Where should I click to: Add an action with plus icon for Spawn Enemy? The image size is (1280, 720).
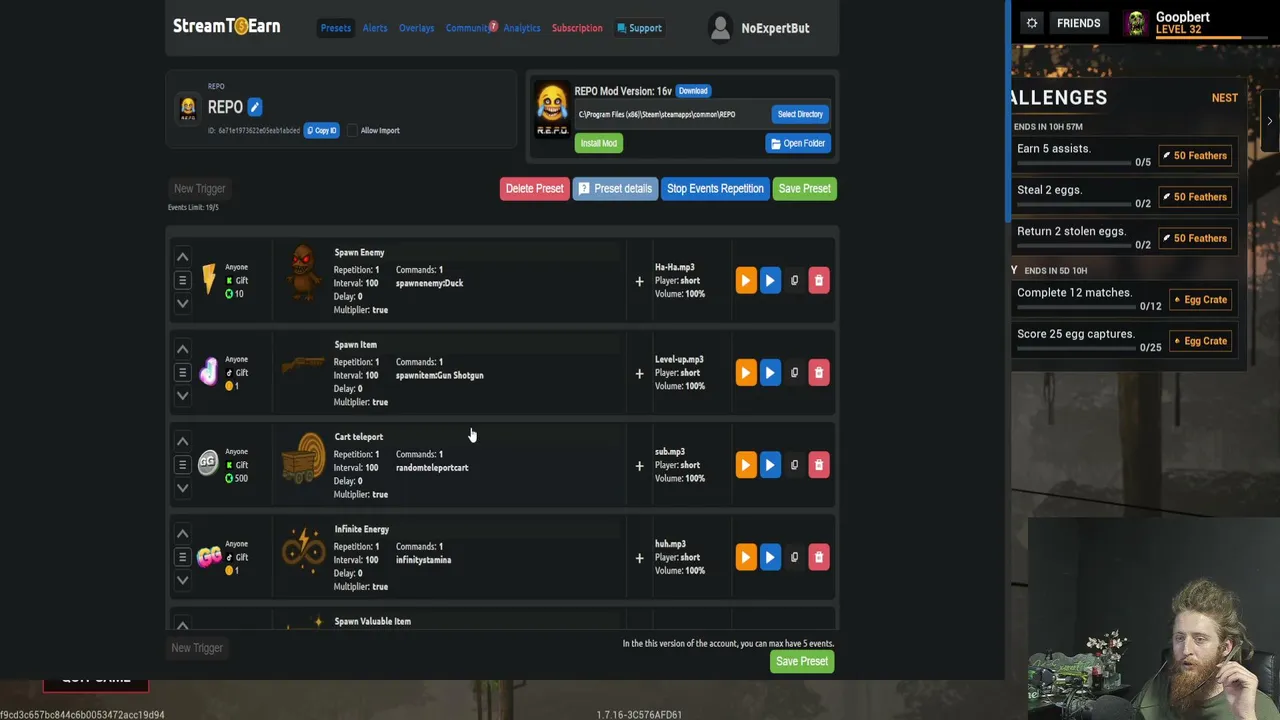[639, 282]
